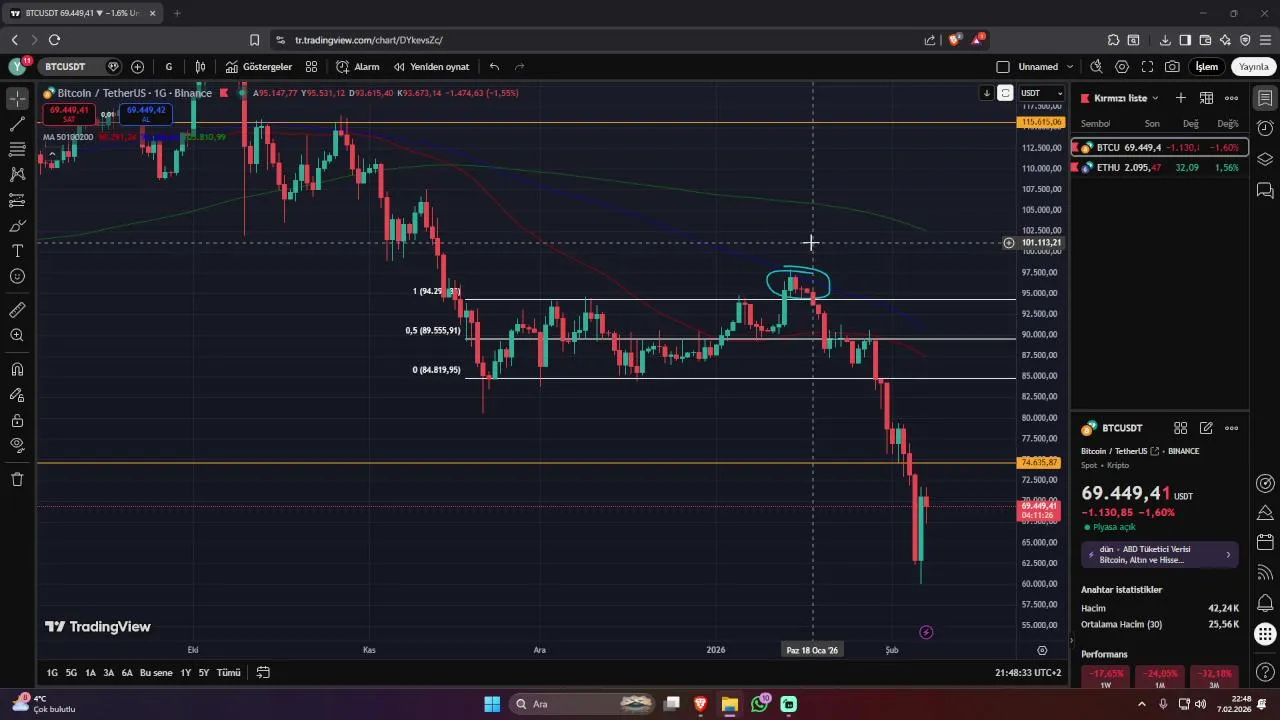Open WhatsApp from the taskbar
This screenshot has height=720, width=1280.
[759, 704]
